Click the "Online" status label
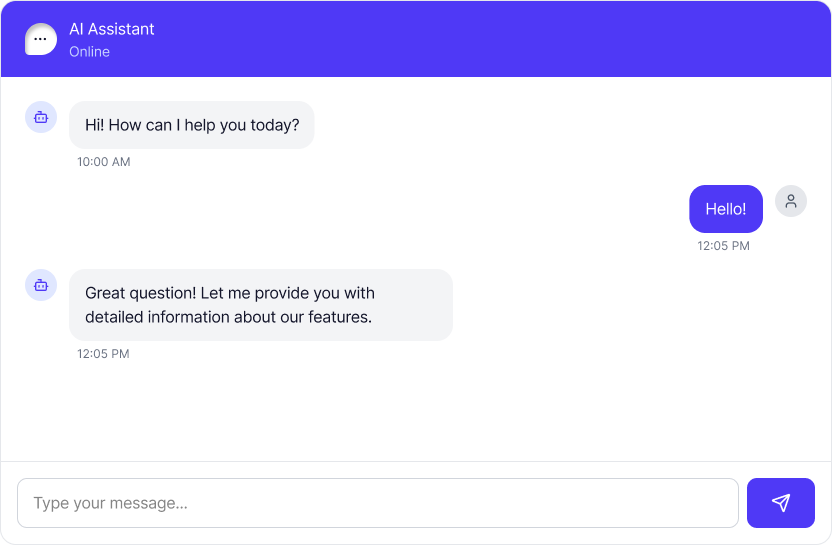Image resolution: width=832 pixels, height=545 pixels. click(89, 52)
